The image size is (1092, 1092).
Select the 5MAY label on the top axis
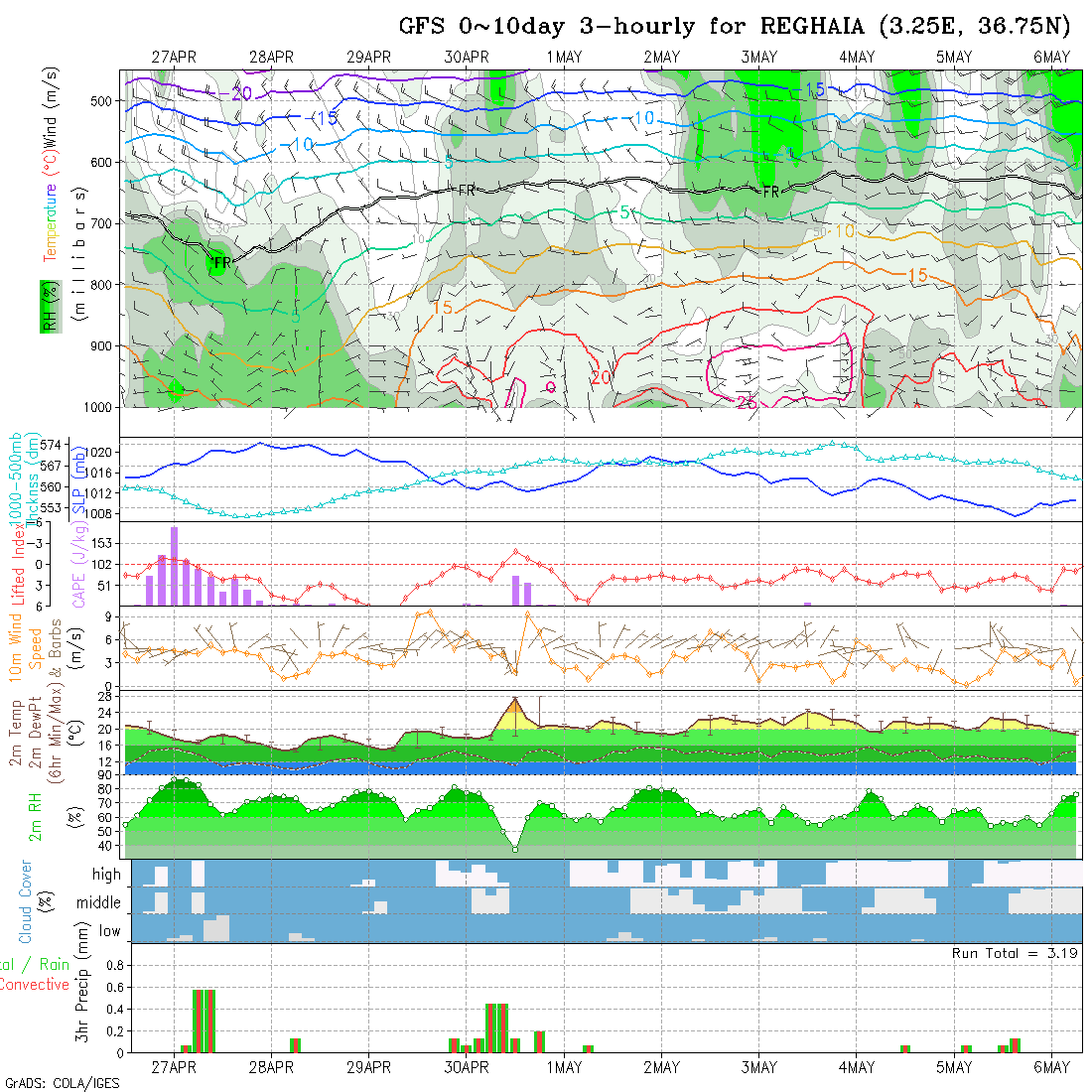click(954, 58)
